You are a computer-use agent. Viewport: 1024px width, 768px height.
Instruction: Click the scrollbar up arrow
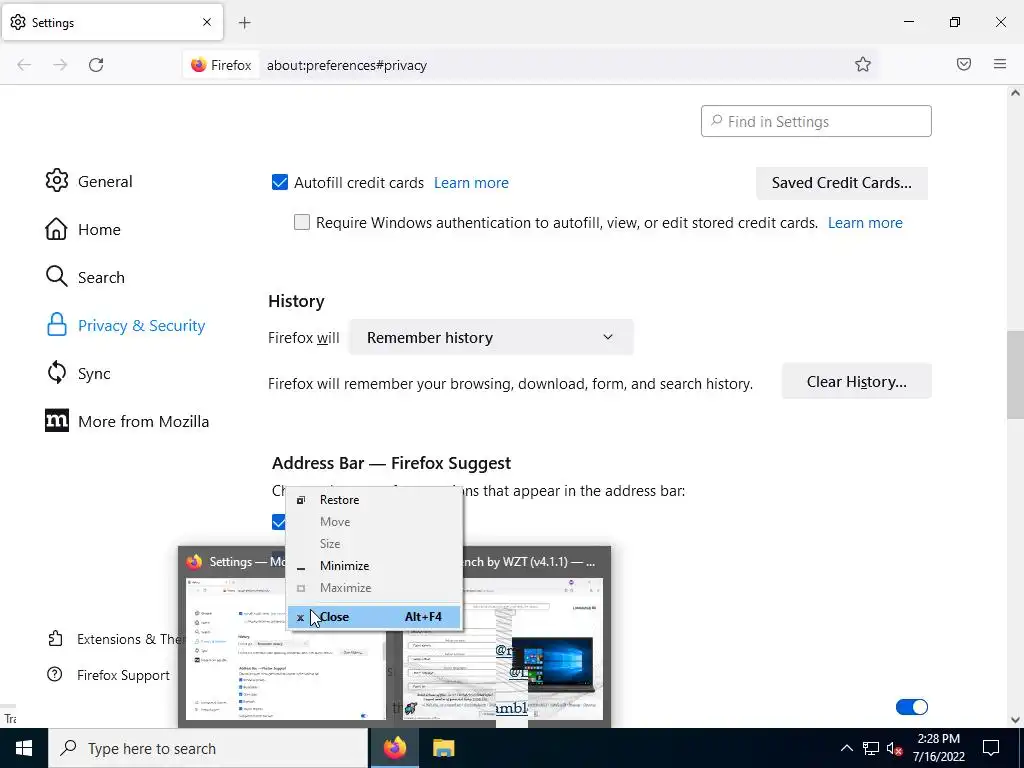point(1015,93)
